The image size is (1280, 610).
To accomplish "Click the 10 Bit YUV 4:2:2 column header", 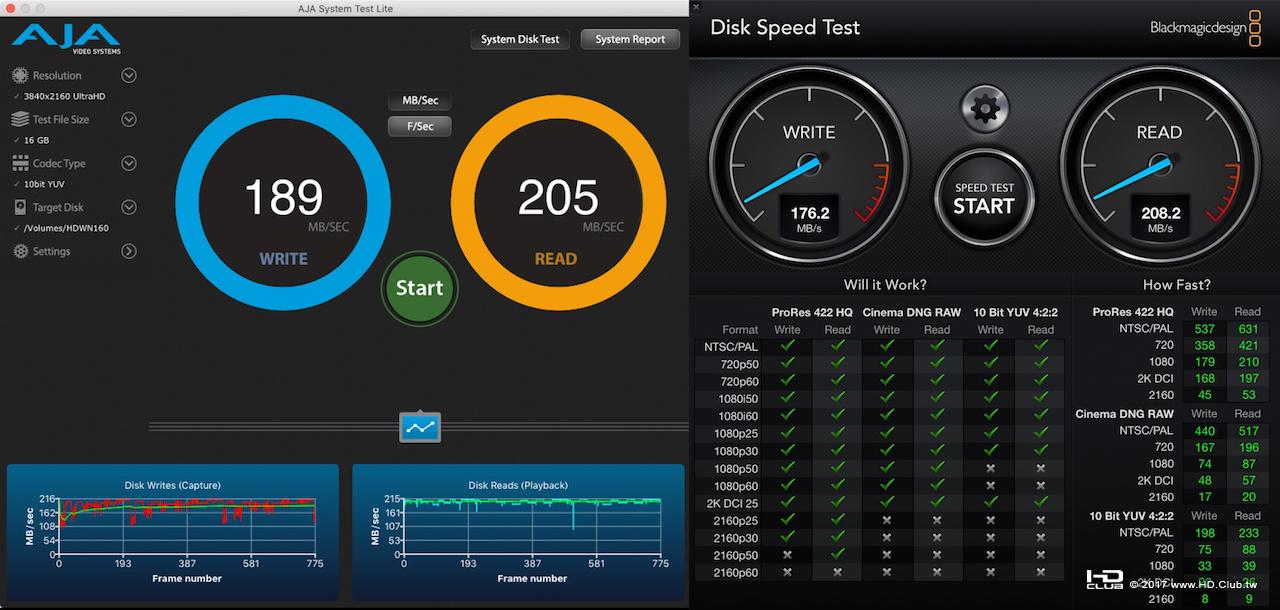I will pyautogui.click(x=1016, y=312).
